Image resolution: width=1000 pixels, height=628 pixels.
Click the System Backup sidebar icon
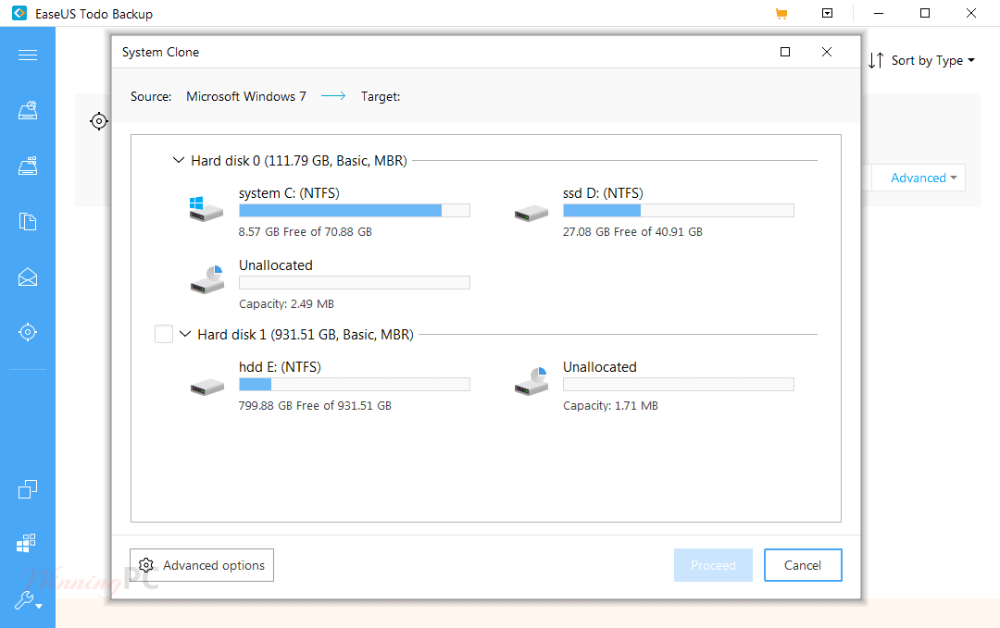point(28,166)
